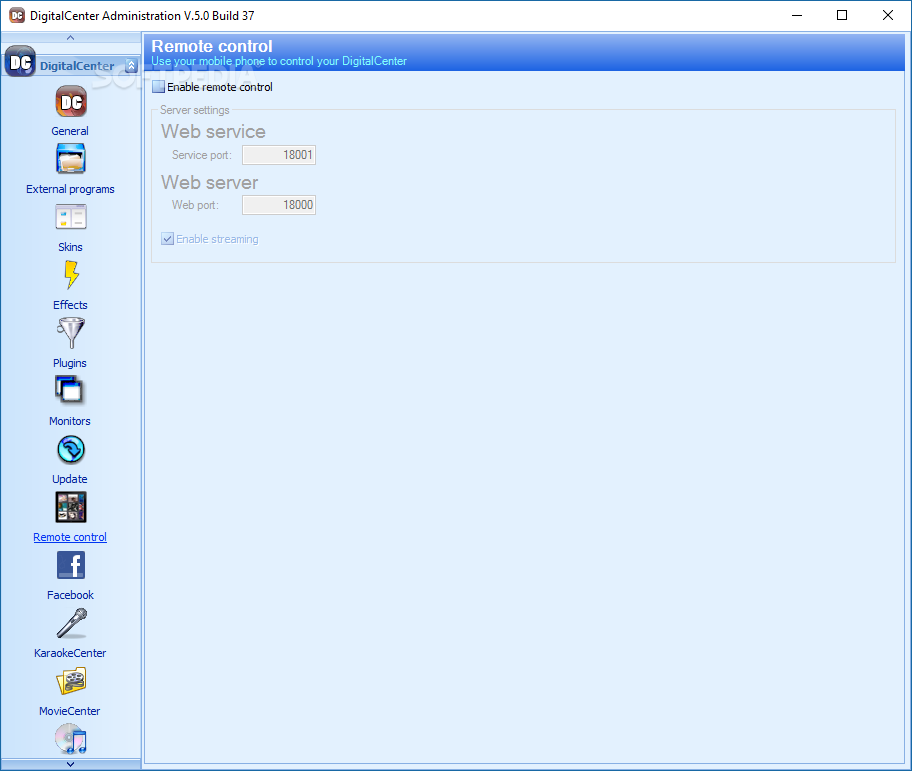Image resolution: width=912 pixels, height=771 pixels.
Task: Select the Update arrow icon
Action: click(71, 449)
